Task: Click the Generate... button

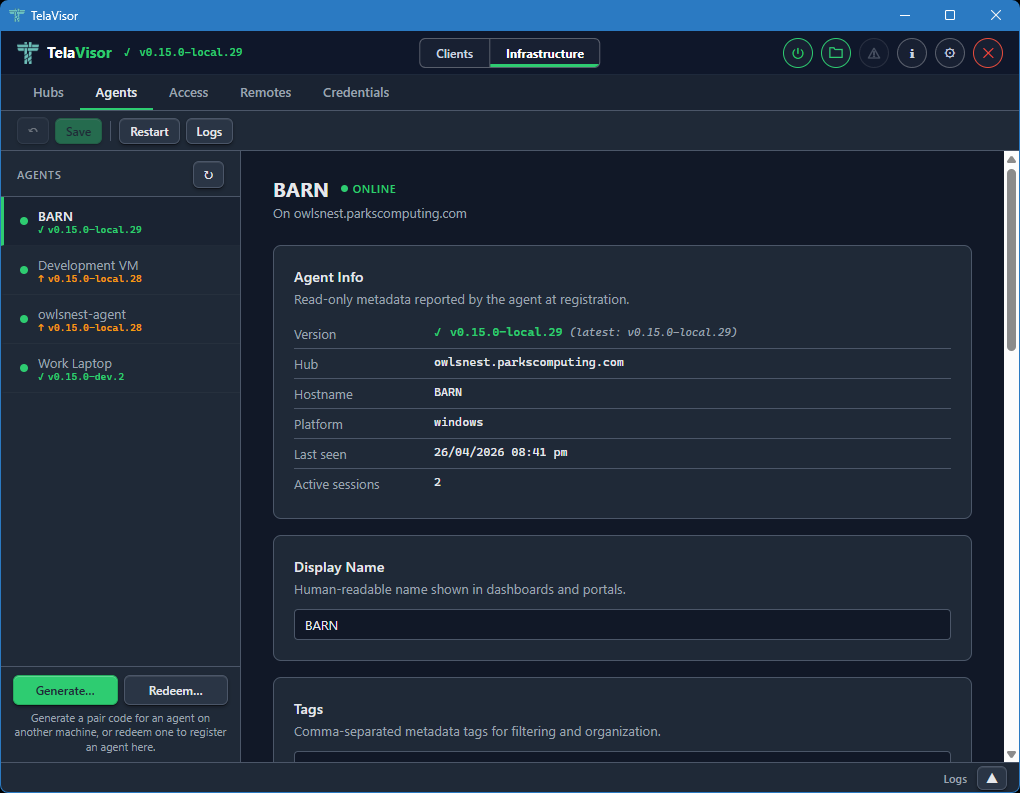Action: 65,690
